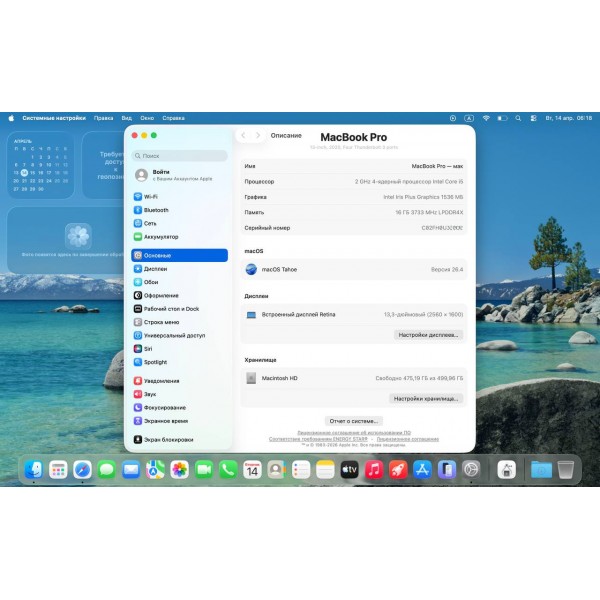The width and height of the screenshot is (600, 600).
Task: Click the Trash icon in Dock
Action: [566, 469]
